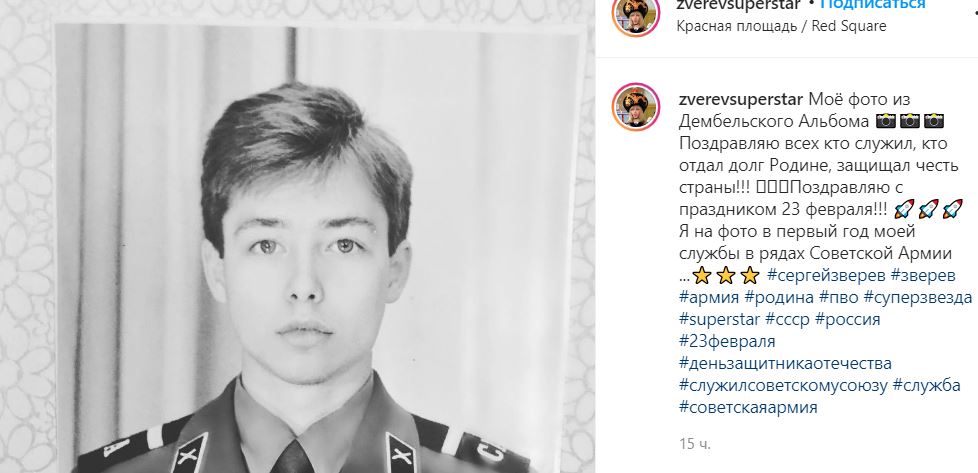Click the zverevsuperstar username in the caption
The image size is (978, 473).
[x=740, y=99]
